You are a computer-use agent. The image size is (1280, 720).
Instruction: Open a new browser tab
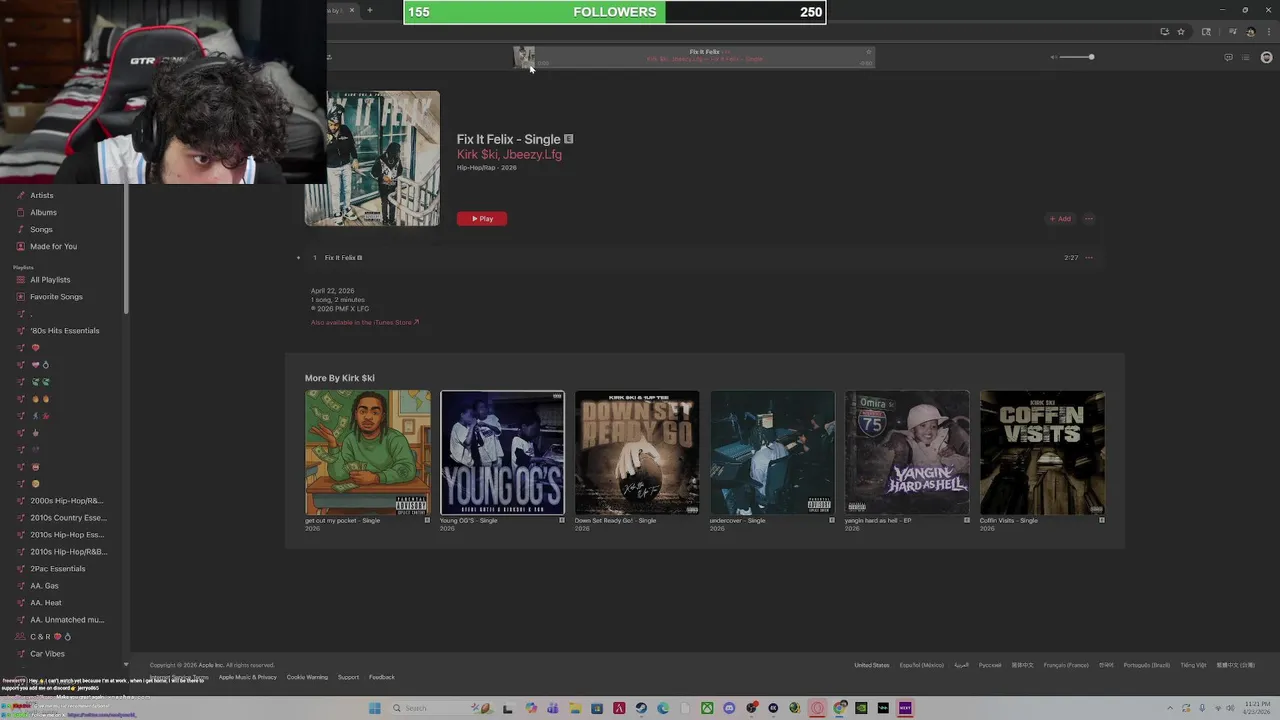370,10
